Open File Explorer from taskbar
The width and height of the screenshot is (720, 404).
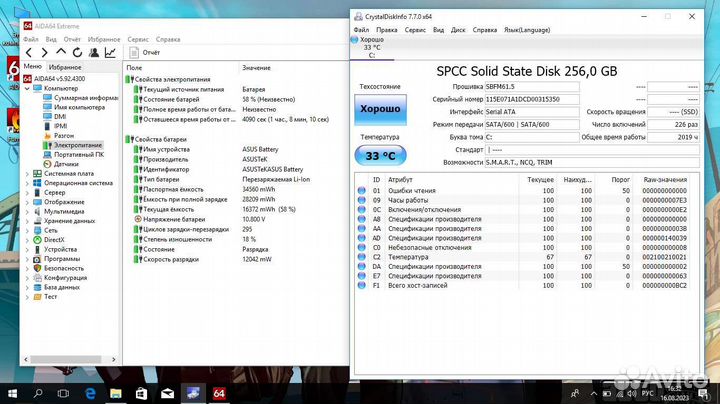(x=116, y=393)
